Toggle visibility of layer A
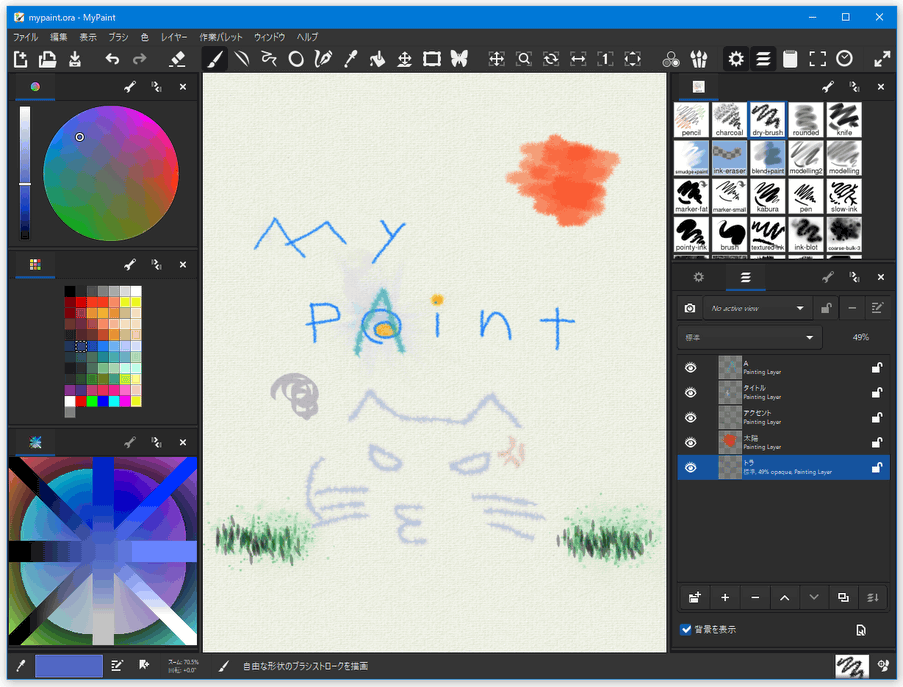This screenshot has height=687, width=903. pyautogui.click(x=690, y=368)
